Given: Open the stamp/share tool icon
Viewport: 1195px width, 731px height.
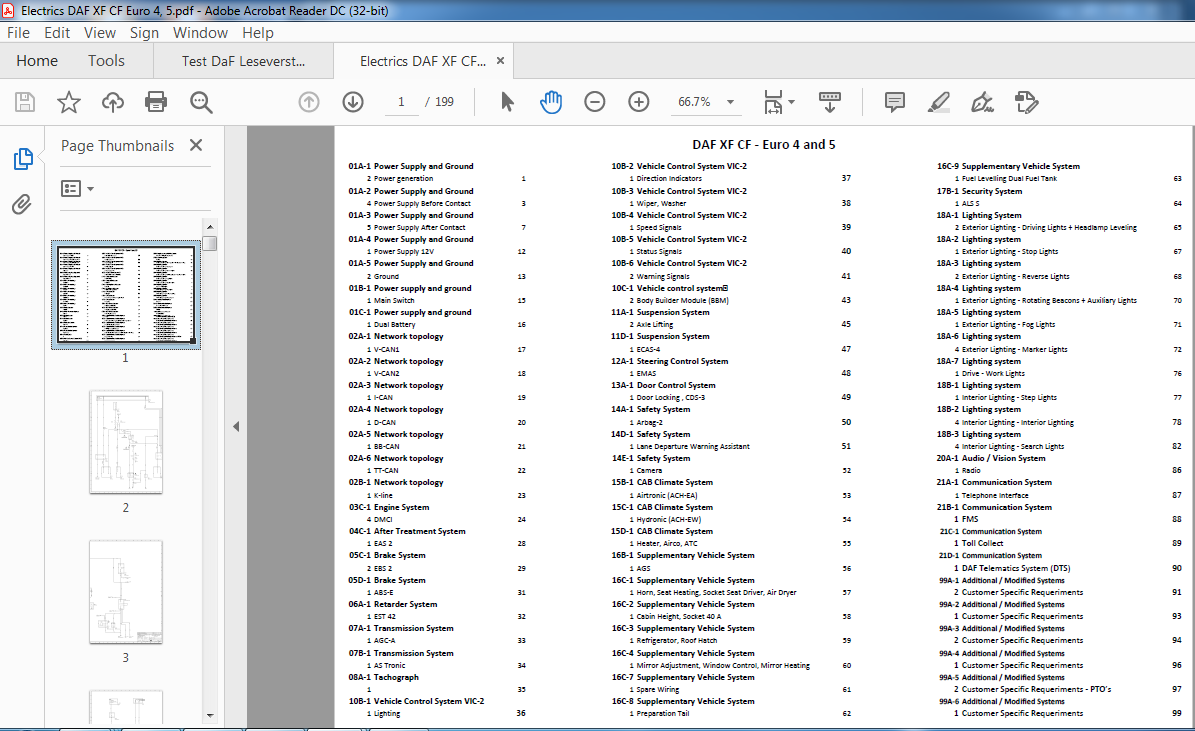Looking at the screenshot, I should click(1027, 102).
